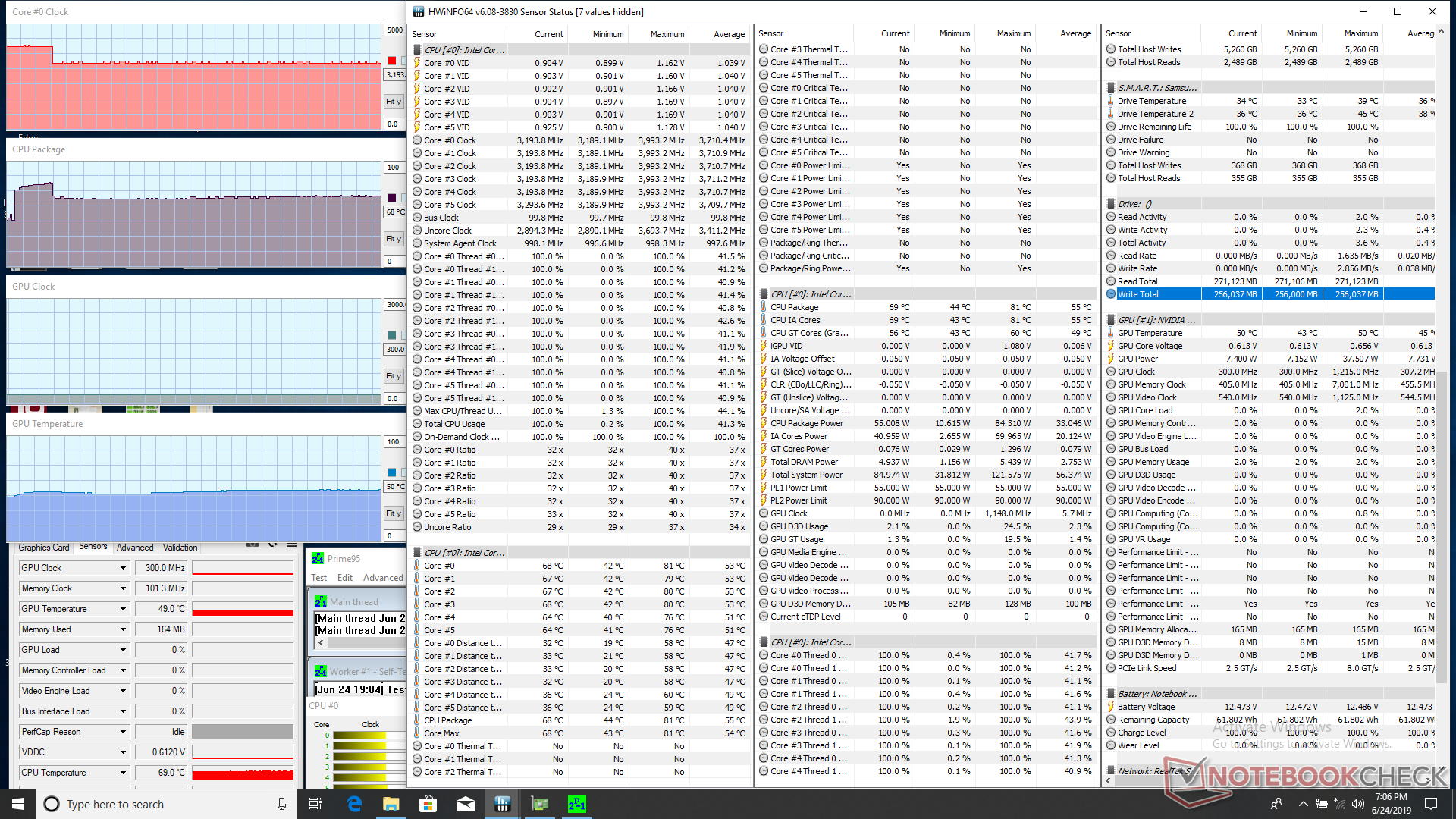Open Bus Interface Load dropdown in GPU-Z

123,711
